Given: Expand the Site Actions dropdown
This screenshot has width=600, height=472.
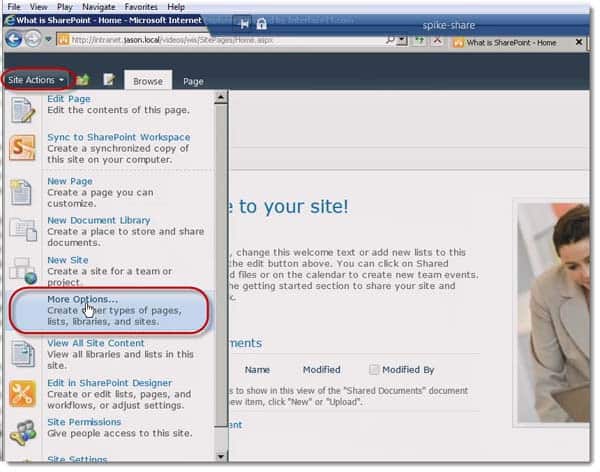Looking at the screenshot, I should click(37, 80).
